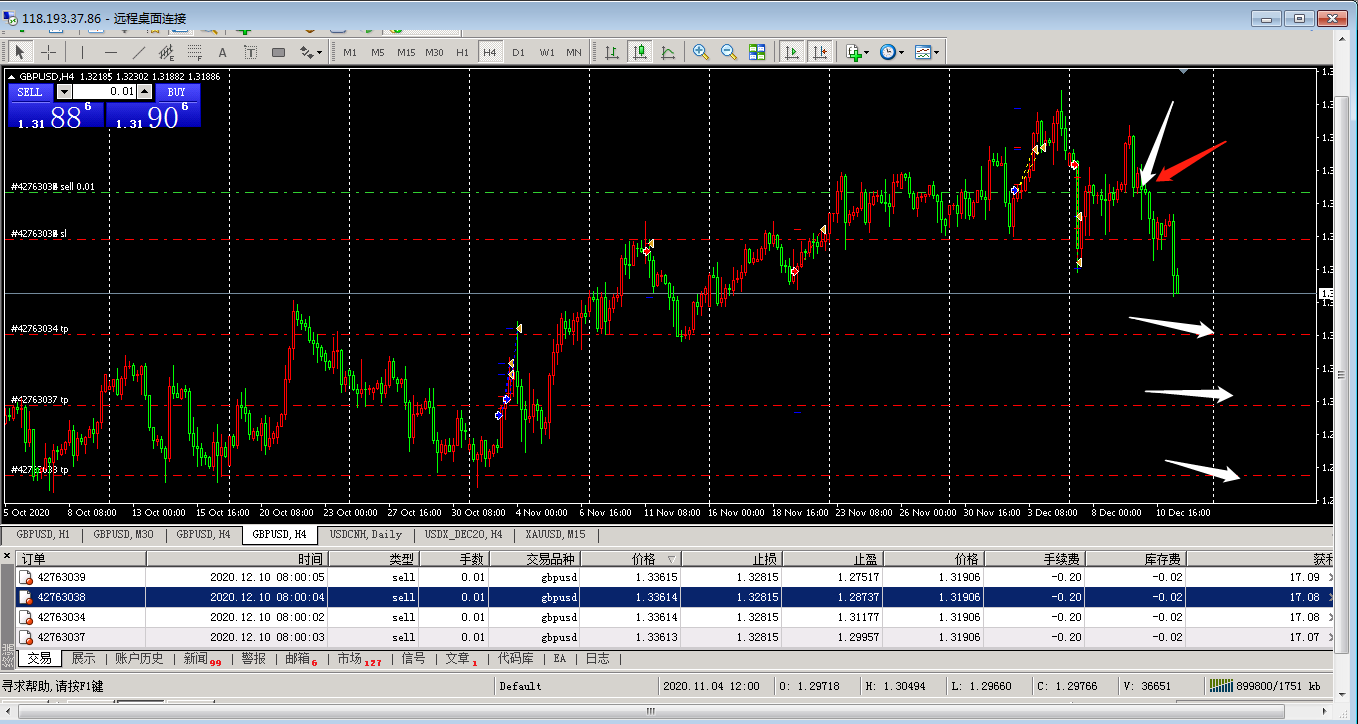Viewport: 1358px width, 724px height.
Task: Click the SELL button in trade panel
Action: pos(30,92)
